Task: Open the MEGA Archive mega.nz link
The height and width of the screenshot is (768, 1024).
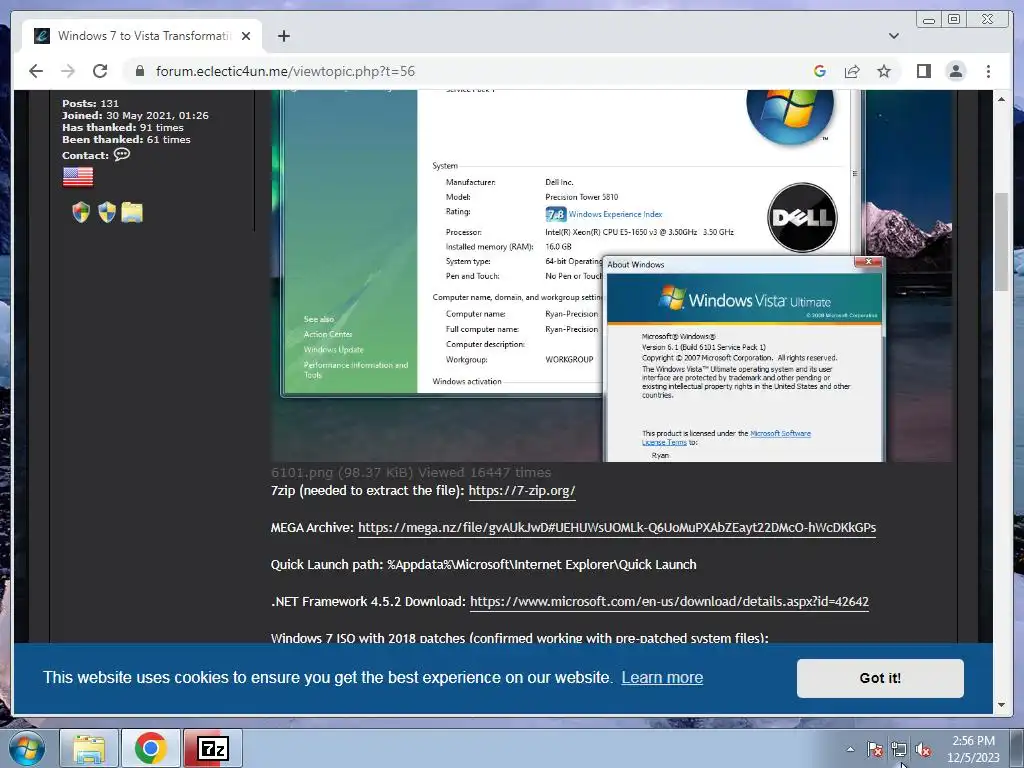Action: (616, 527)
